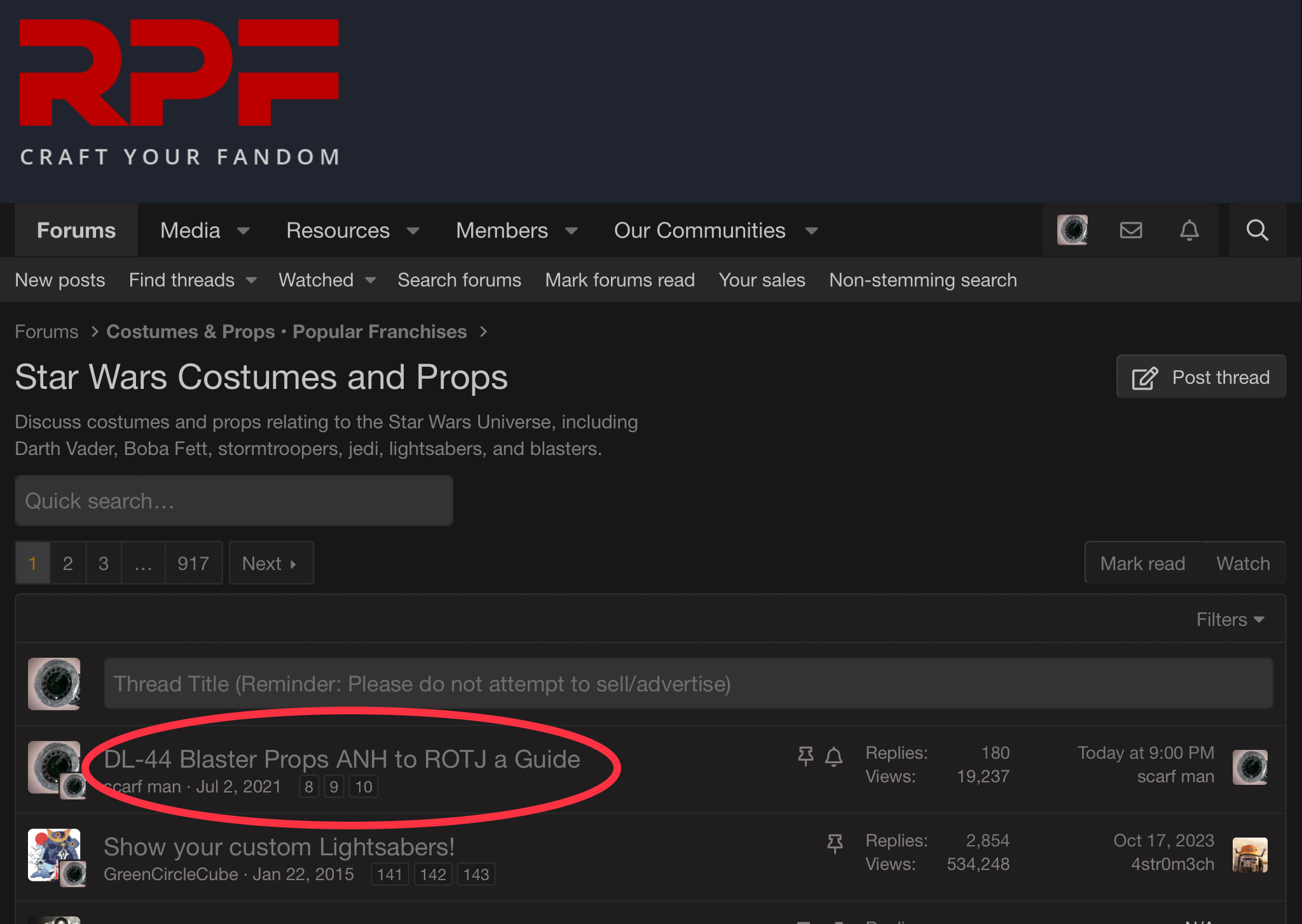Focus the Thread Title input field
1302x924 pixels.
pyautogui.click(x=689, y=684)
